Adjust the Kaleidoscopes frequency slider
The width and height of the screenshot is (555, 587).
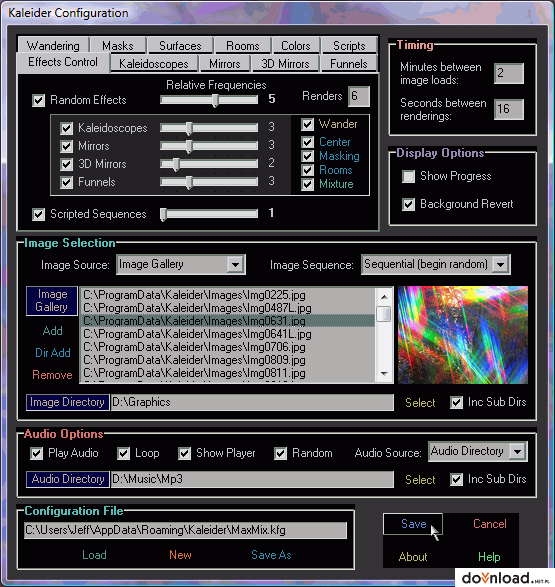[209, 128]
